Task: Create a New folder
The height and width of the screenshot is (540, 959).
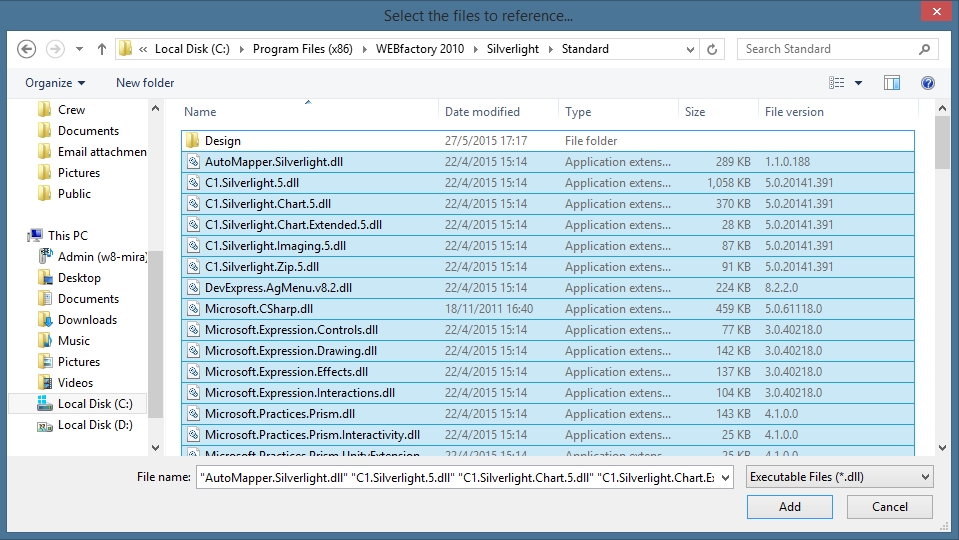Action: (145, 83)
